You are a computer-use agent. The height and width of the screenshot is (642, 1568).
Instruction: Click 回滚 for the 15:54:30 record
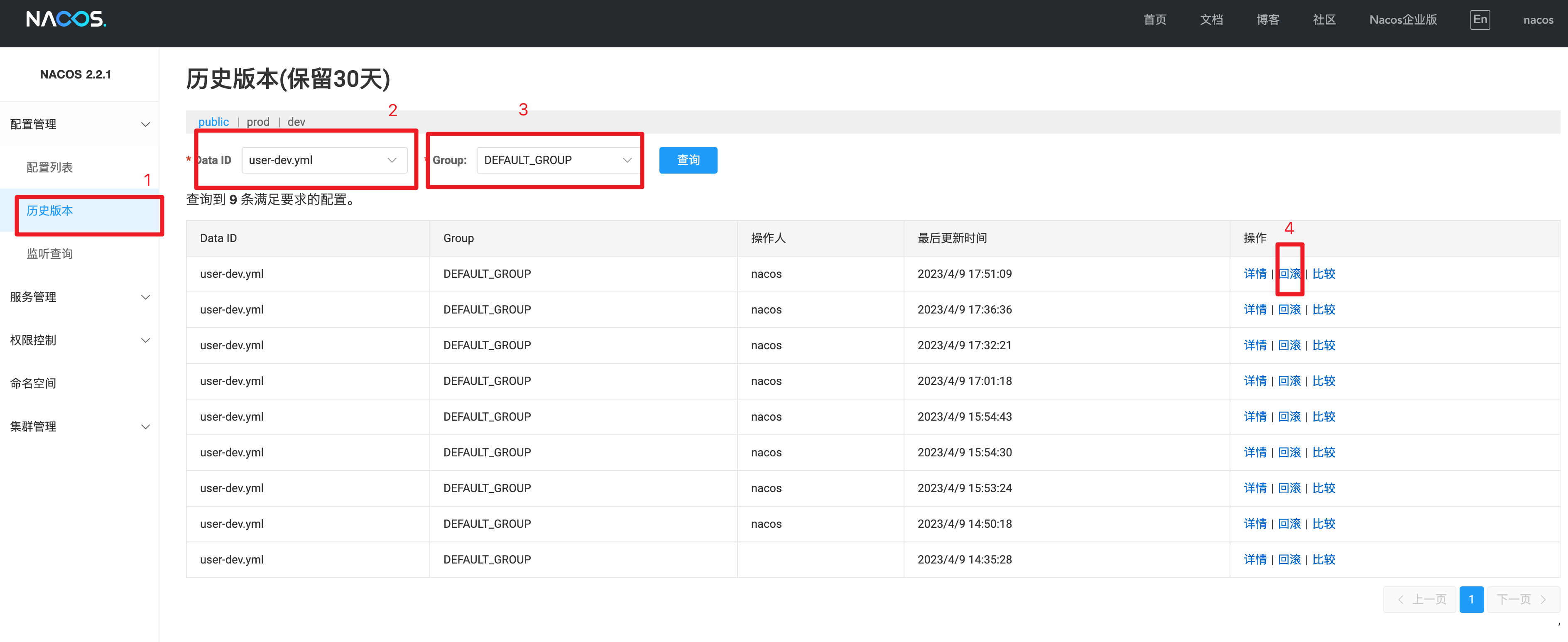tap(1289, 452)
